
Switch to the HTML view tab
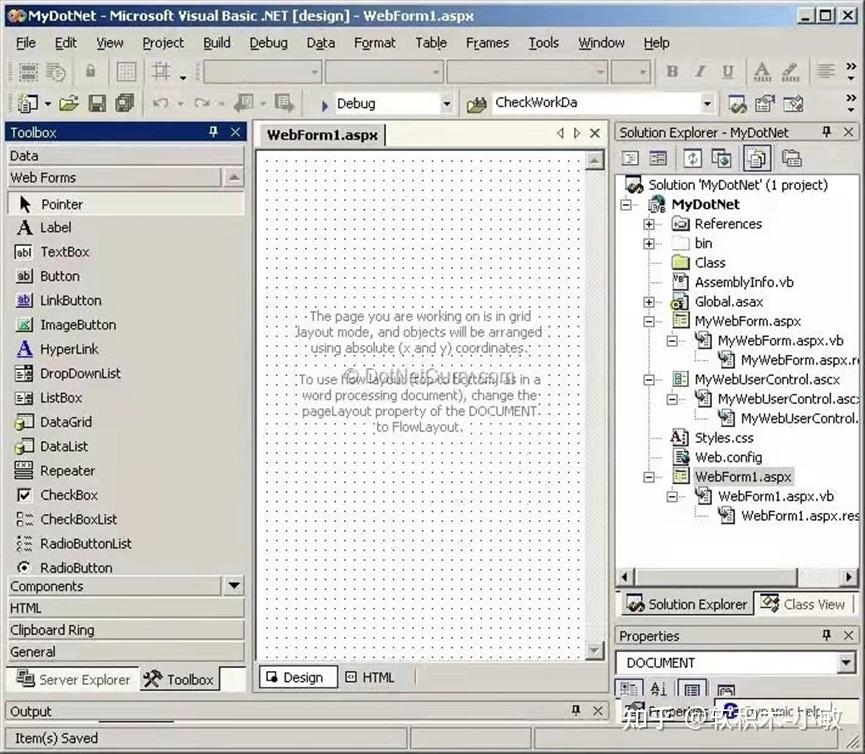pyautogui.click(x=371, y=677)
